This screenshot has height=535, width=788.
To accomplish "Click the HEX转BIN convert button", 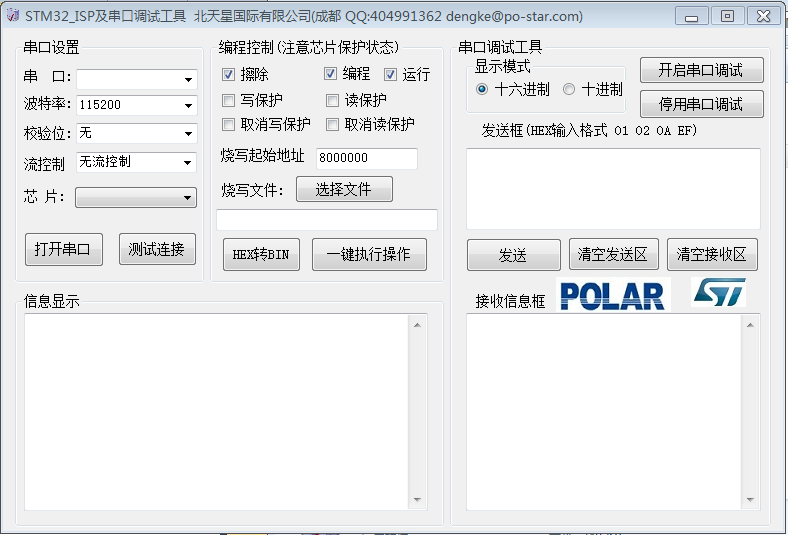I will tap(261, 255).
